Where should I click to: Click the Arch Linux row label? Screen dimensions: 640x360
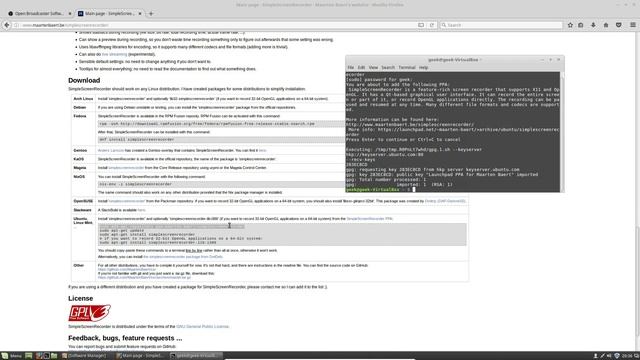pos(83,99)
